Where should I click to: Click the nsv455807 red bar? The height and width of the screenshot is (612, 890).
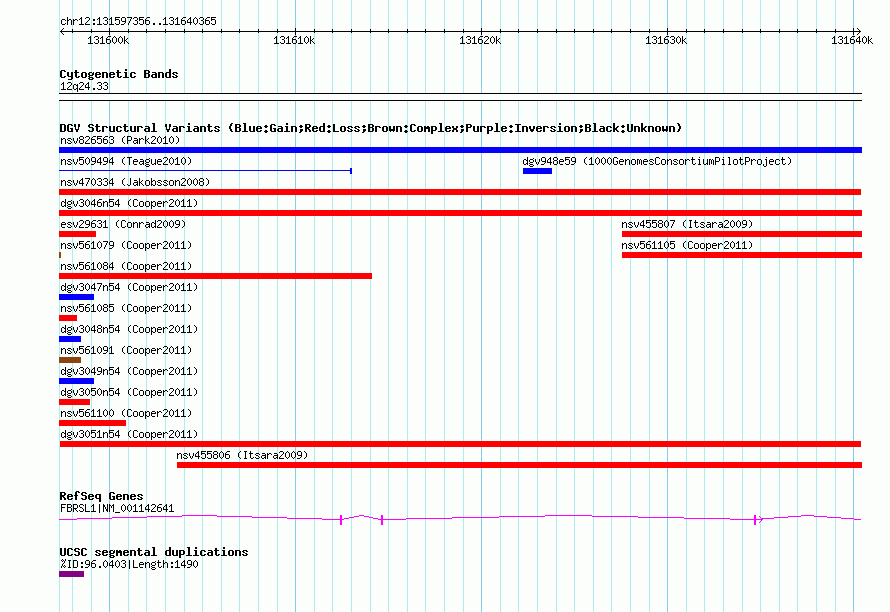tap(742, 234)
